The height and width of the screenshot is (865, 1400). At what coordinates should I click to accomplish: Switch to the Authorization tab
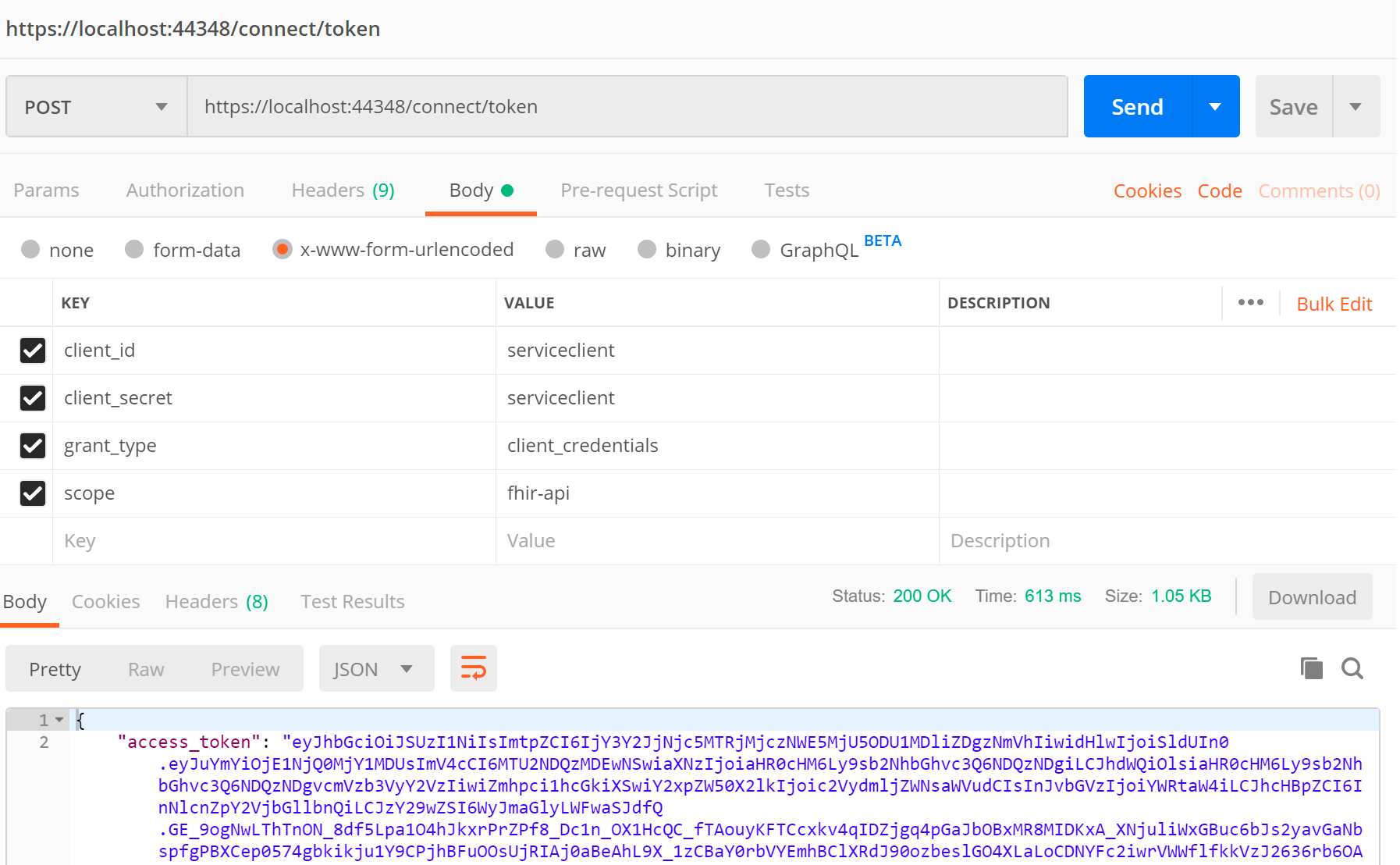(x=185, y=190)
